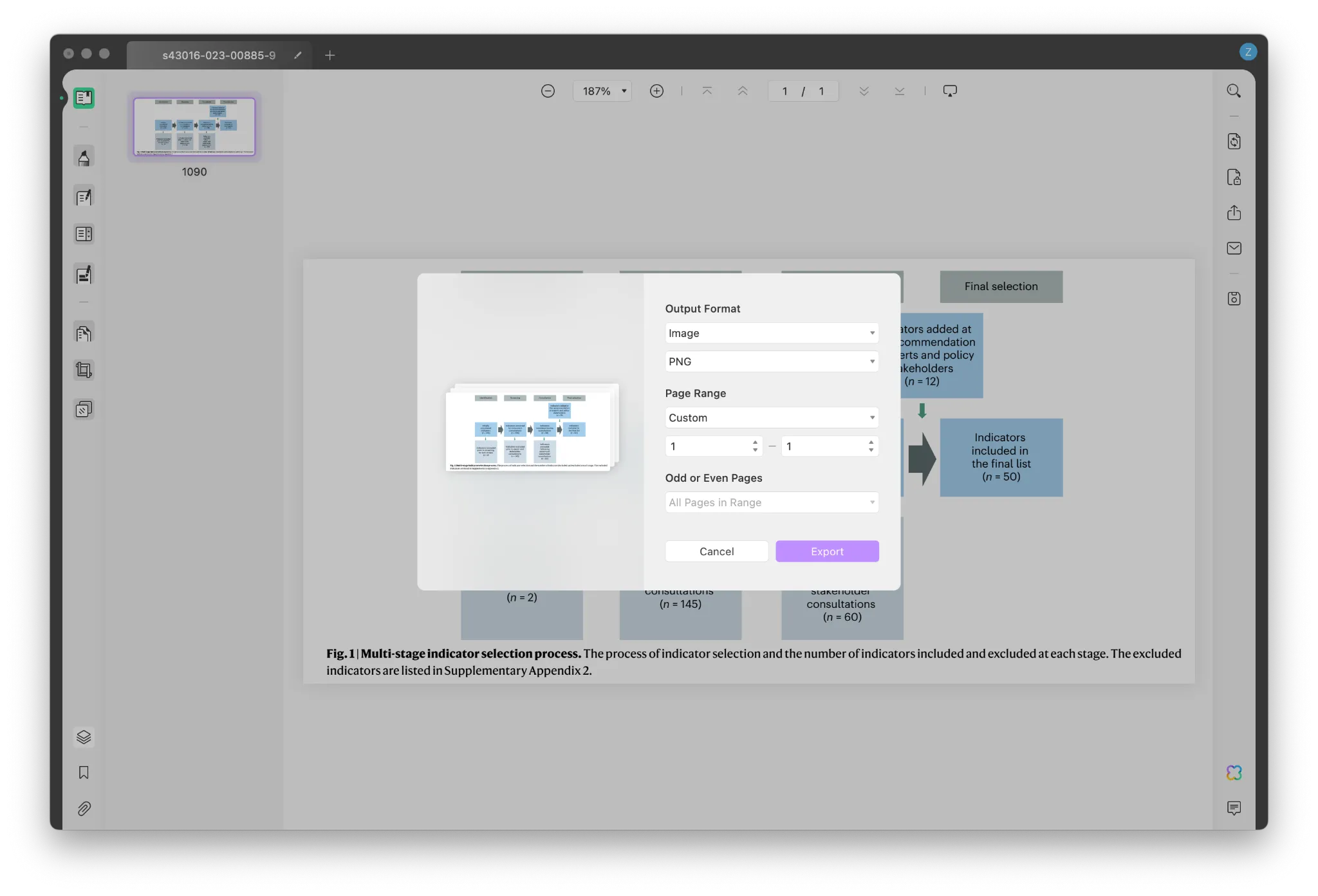
Task: Click the page 1 start range input
Action: (x=710, y=446)
